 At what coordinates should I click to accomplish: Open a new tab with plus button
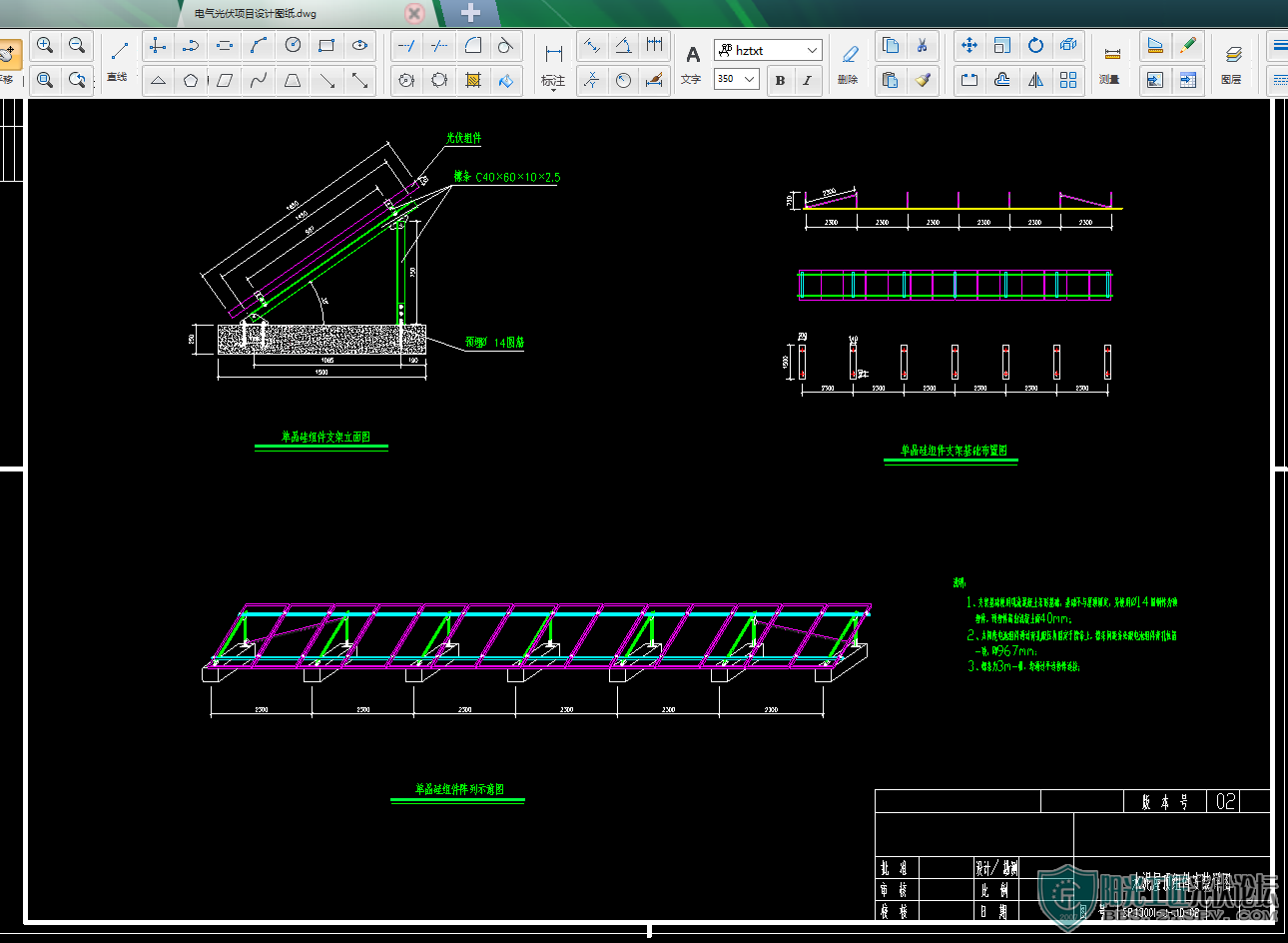click(x=470, y=13)
